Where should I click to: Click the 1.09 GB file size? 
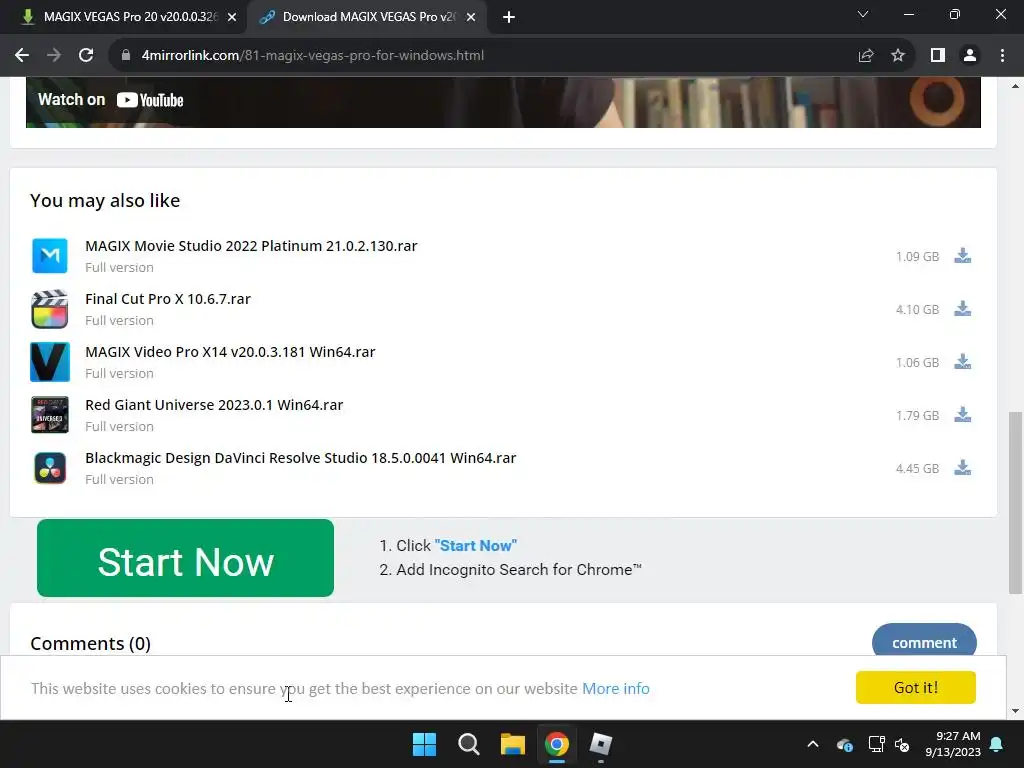(x=917, y=257)
